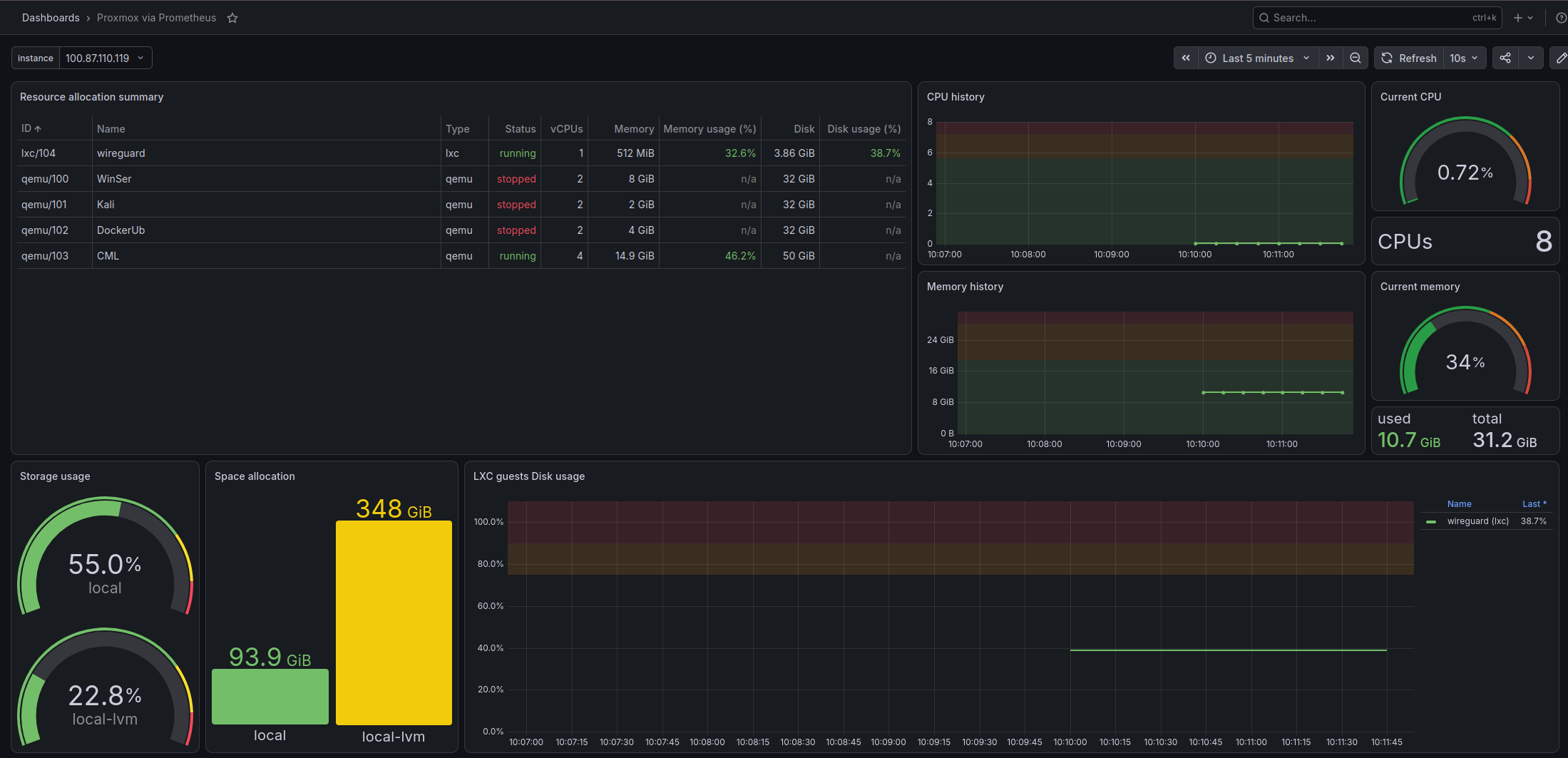Screen dimensions: 1568x758
Task: Click the Dashboards breadcrumb link
Action: coord(51,18)
